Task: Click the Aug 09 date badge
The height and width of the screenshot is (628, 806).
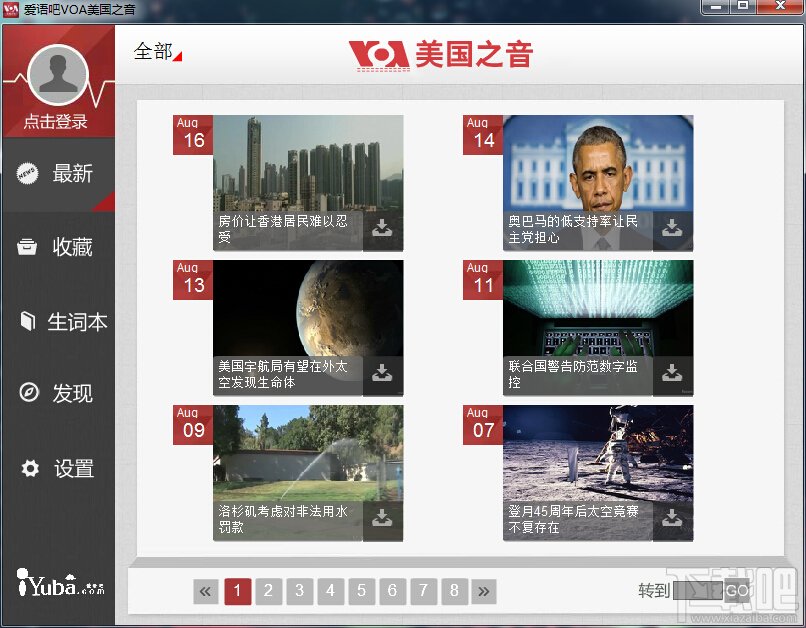Action: tap(193, 424)
